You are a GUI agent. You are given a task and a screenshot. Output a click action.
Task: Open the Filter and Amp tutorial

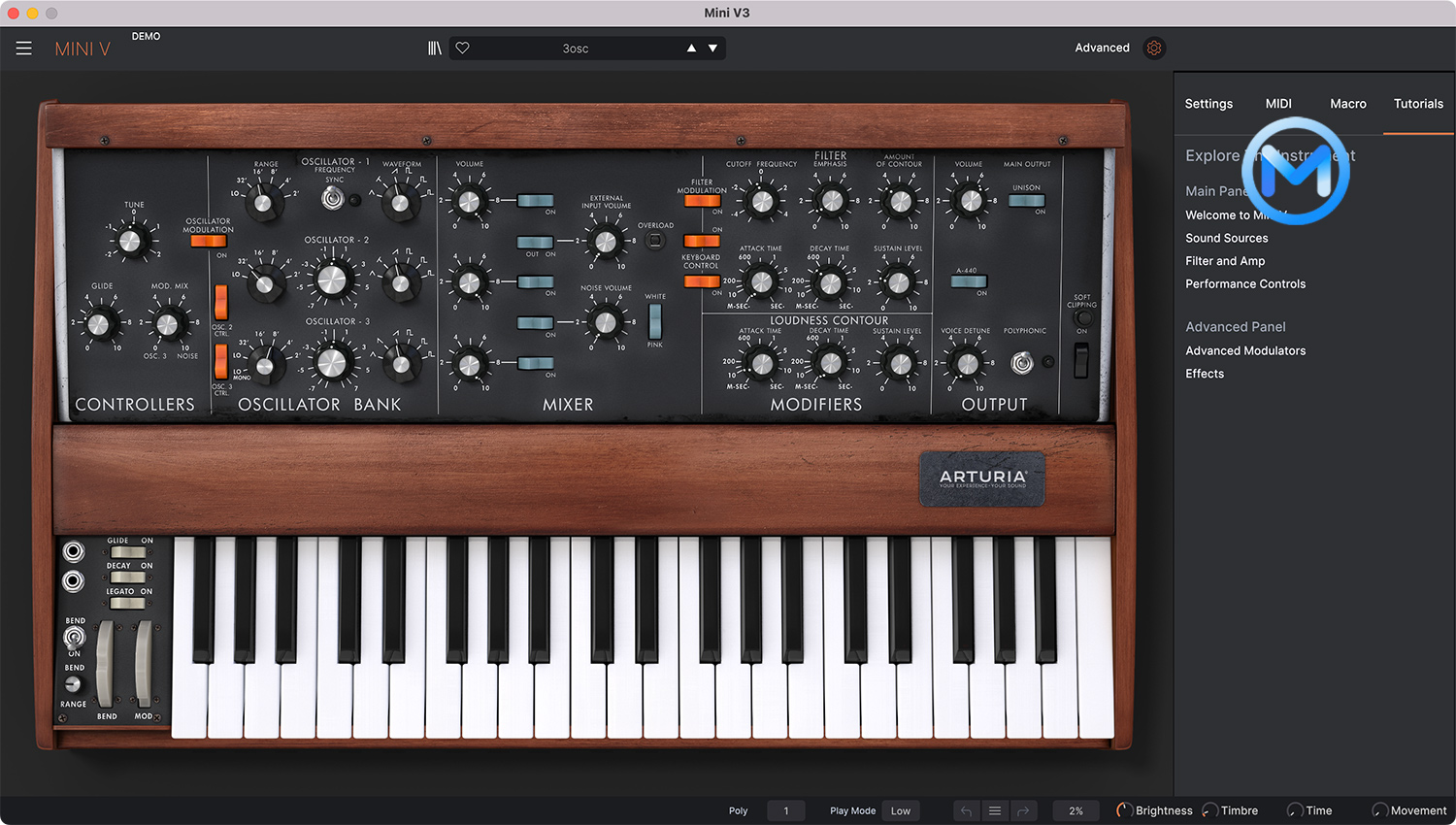click(1225, 261)
